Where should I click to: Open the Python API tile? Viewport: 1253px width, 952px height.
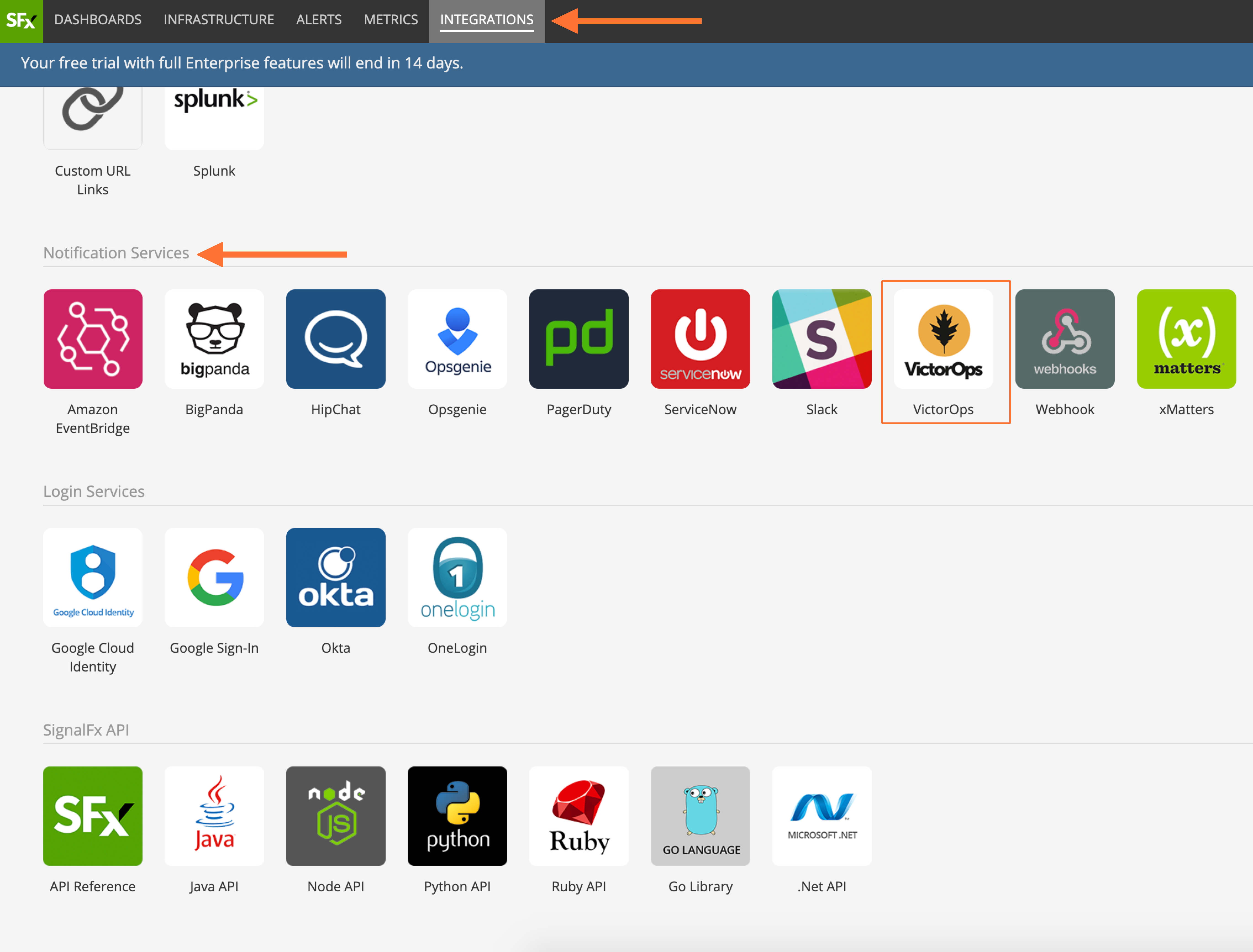457,816
